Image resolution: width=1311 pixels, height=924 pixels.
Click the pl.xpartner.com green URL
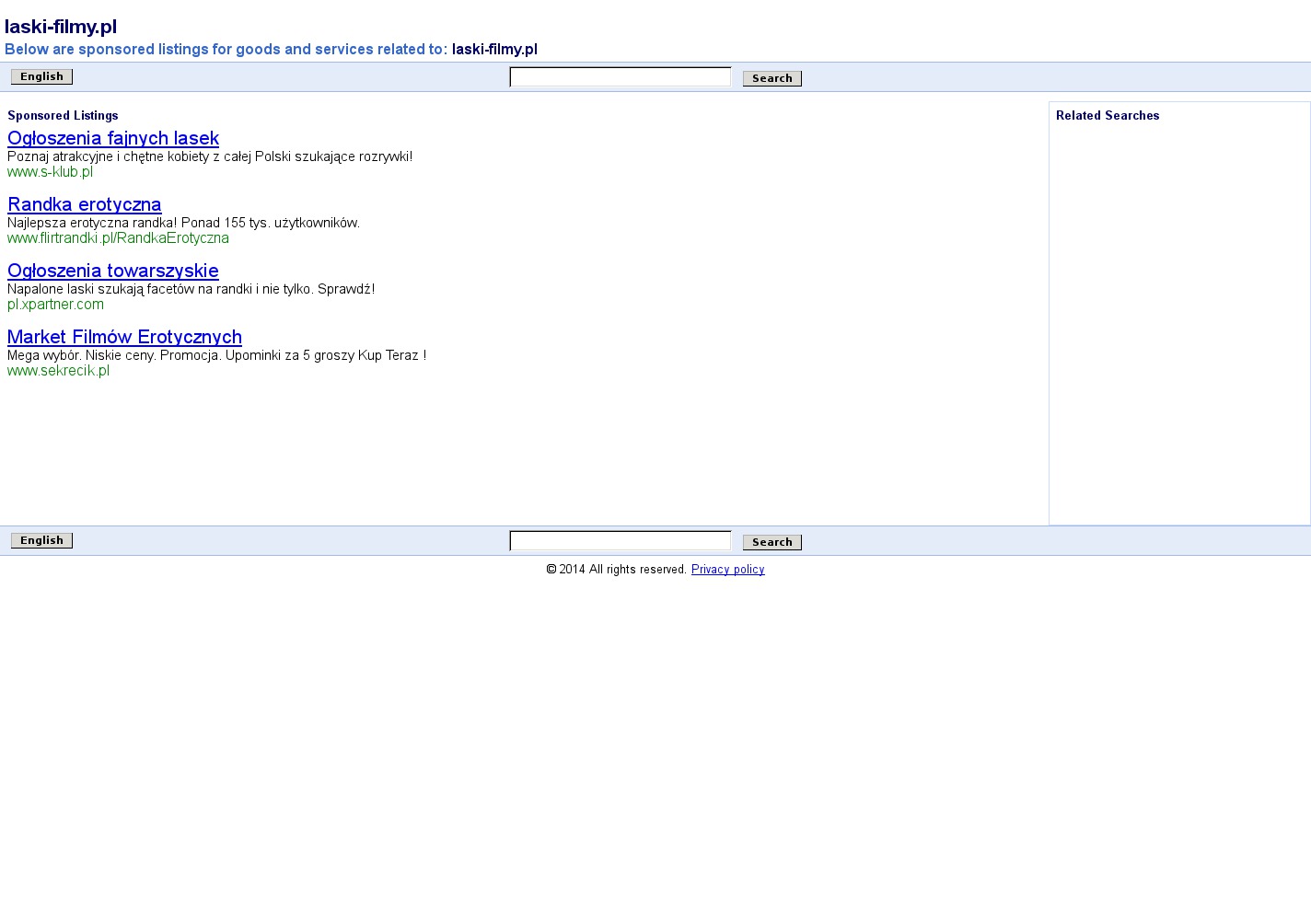point(55,305)
